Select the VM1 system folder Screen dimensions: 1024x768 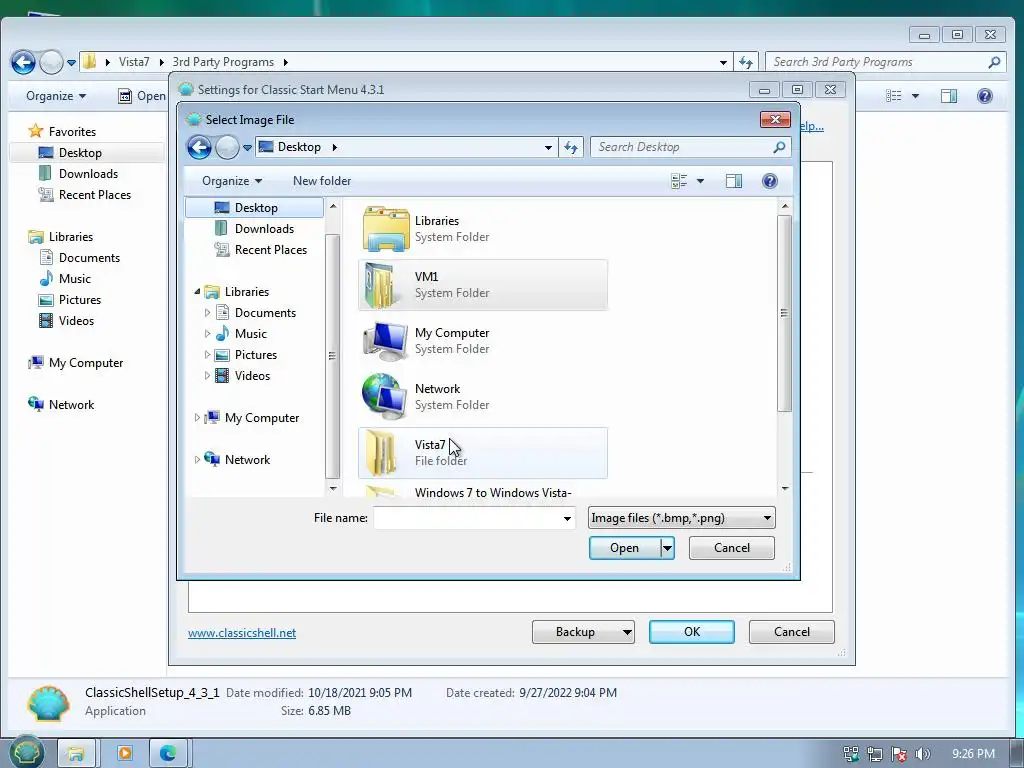coord(483,285)
